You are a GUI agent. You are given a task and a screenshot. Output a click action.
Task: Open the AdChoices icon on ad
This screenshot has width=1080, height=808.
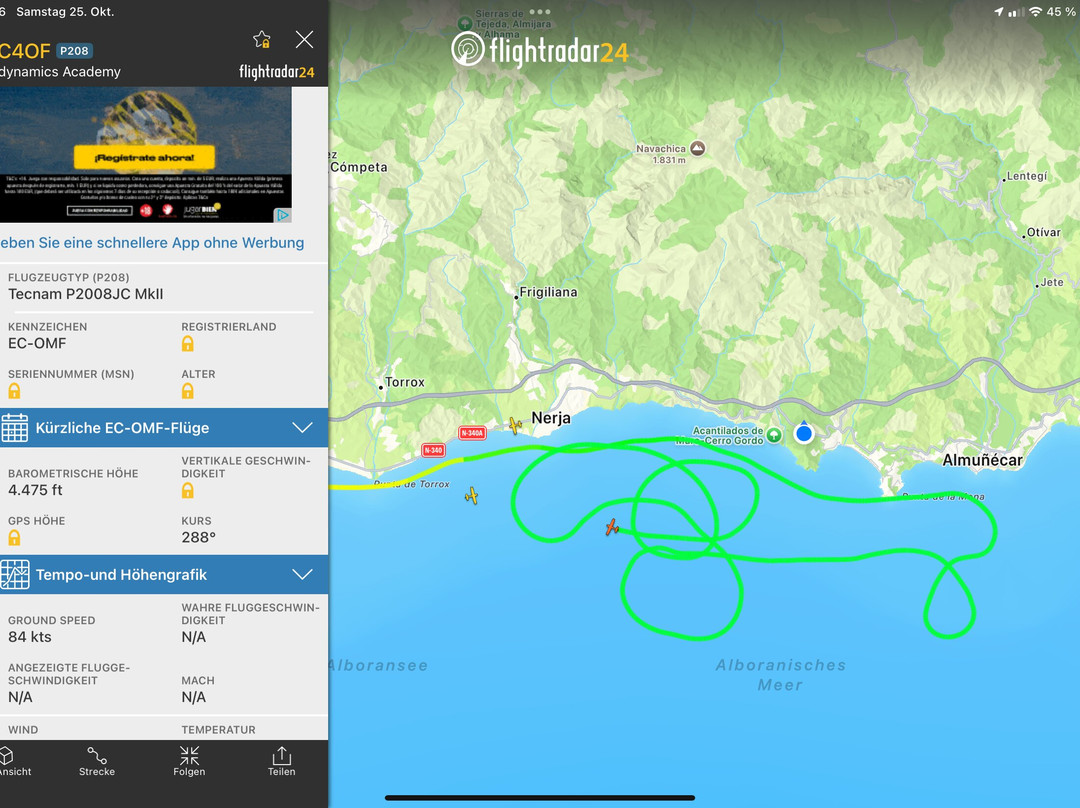(x=283, y=215)
